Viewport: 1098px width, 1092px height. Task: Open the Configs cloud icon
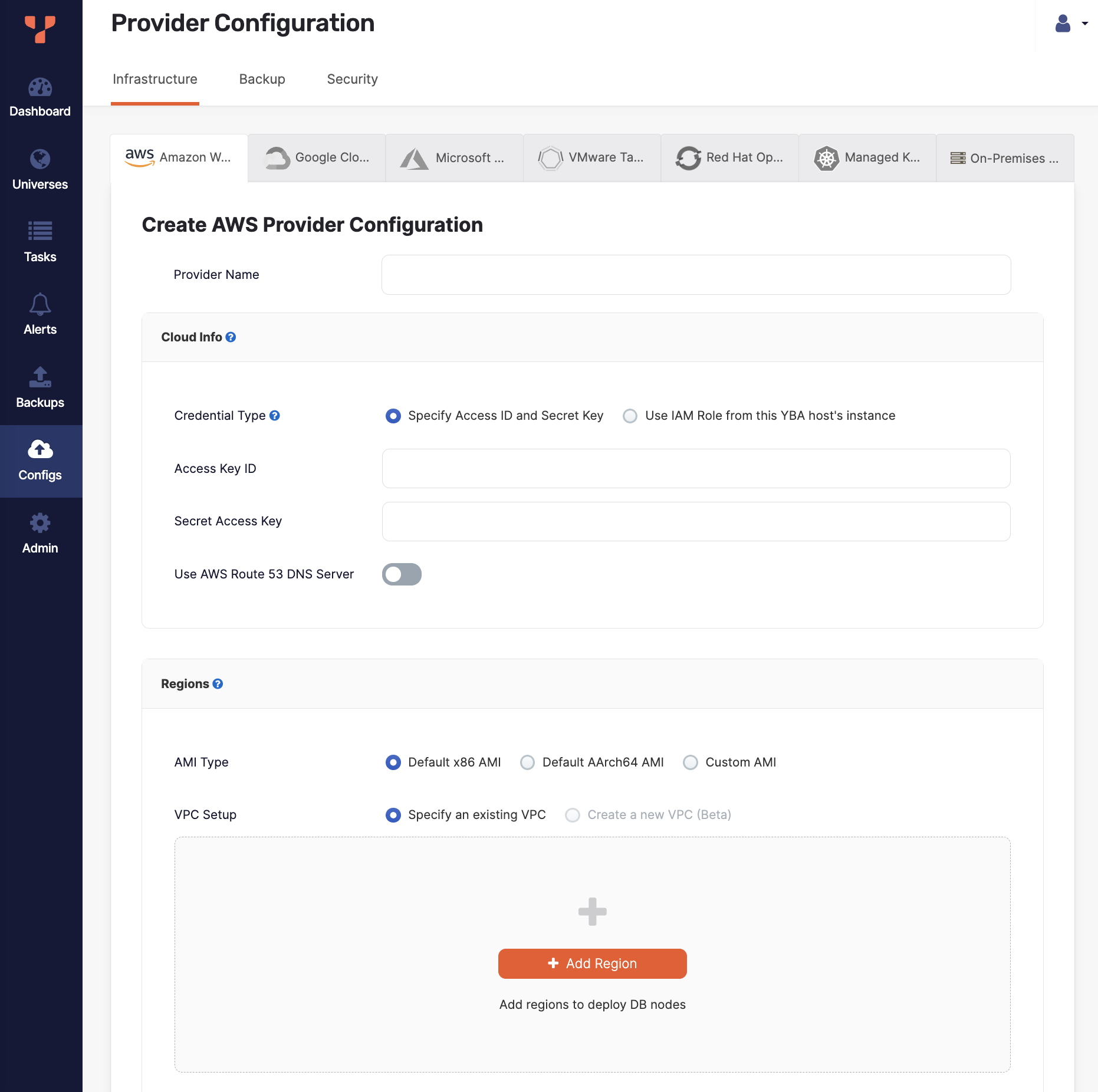click(x=40, y=449)
